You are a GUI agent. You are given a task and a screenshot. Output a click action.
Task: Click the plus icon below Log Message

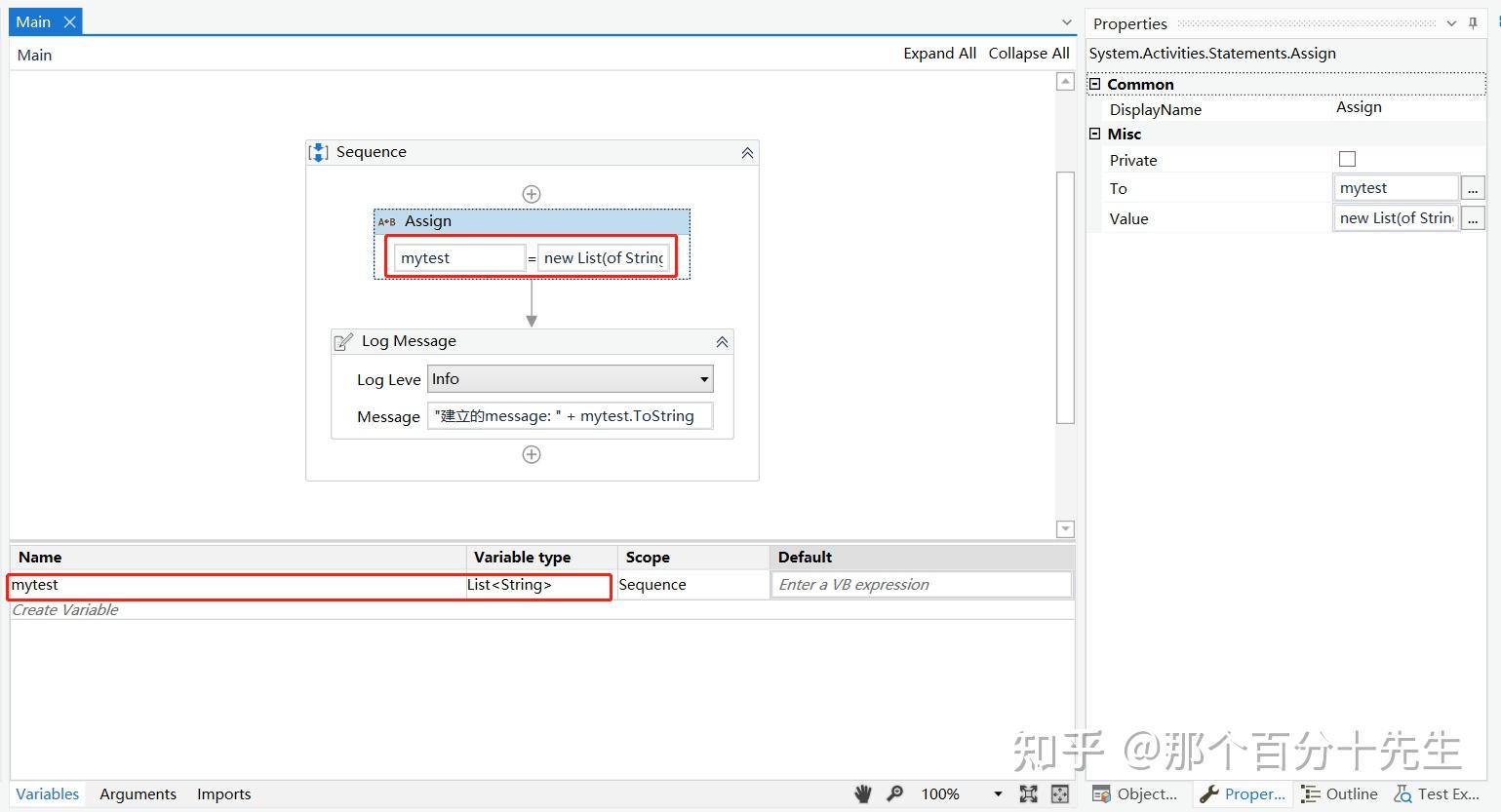coord(532,454)
